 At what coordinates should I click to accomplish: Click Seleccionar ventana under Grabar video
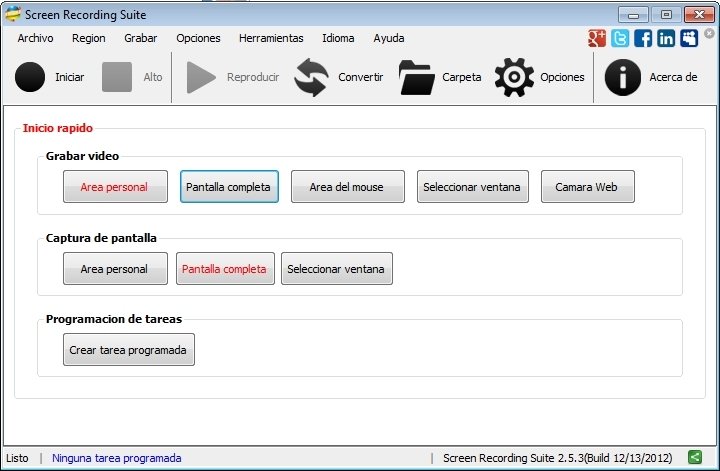(472, 186)
